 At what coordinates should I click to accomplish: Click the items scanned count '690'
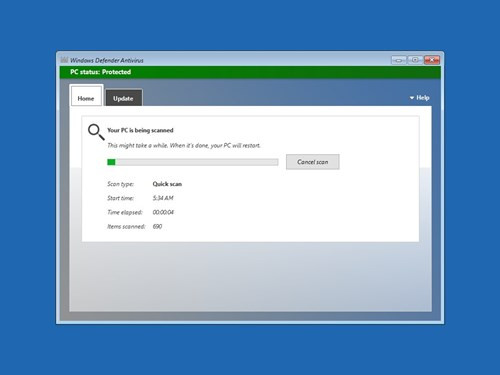157,227
